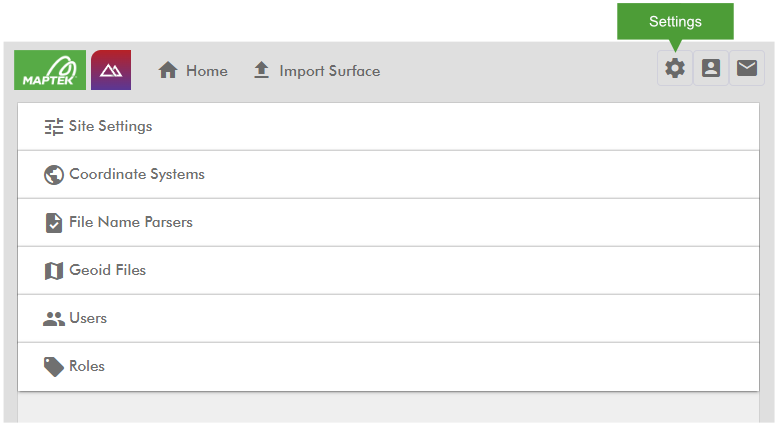Open the user account profile icon

tap(711, 68)
